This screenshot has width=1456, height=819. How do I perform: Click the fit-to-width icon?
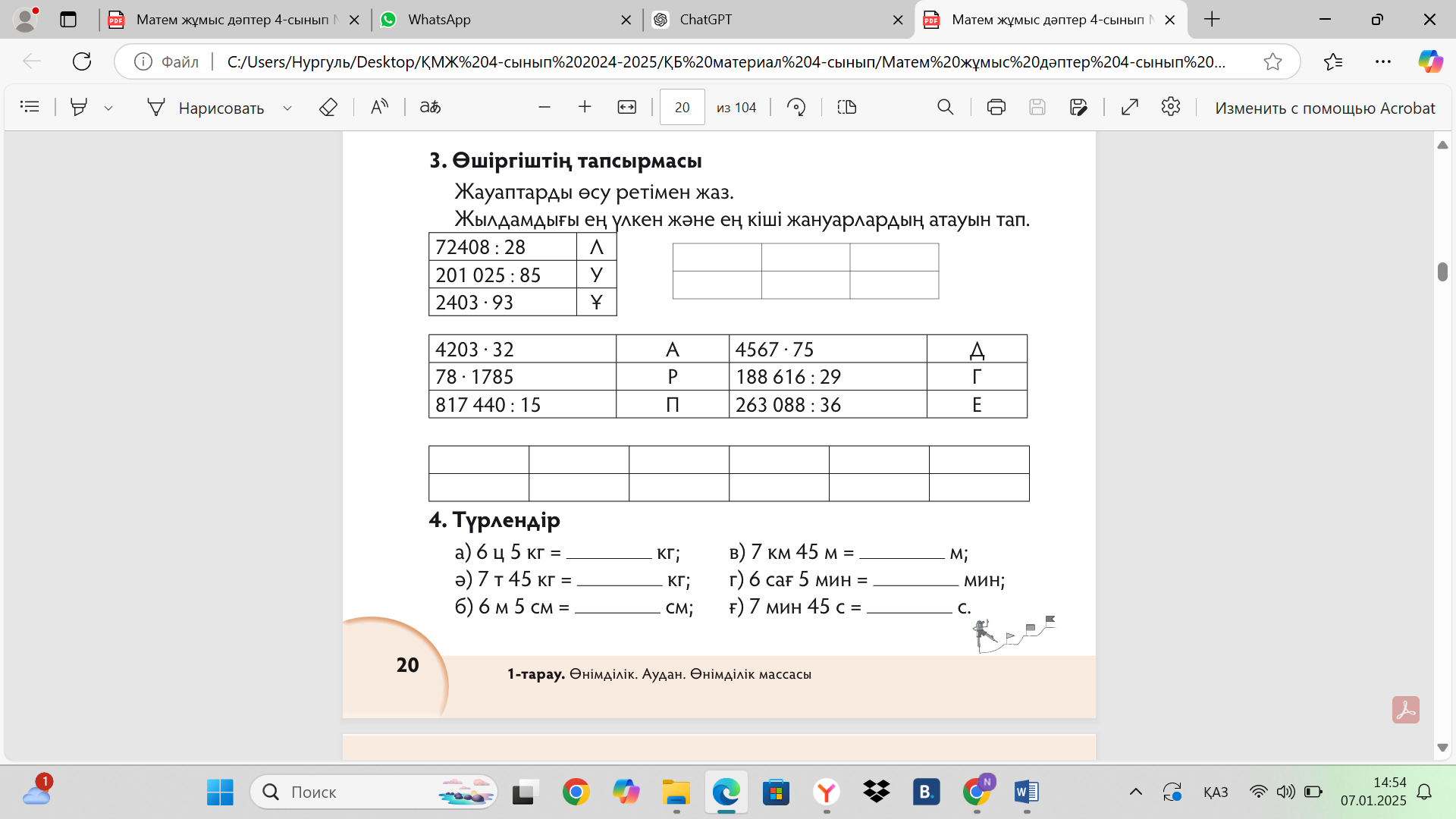(626, 107)
